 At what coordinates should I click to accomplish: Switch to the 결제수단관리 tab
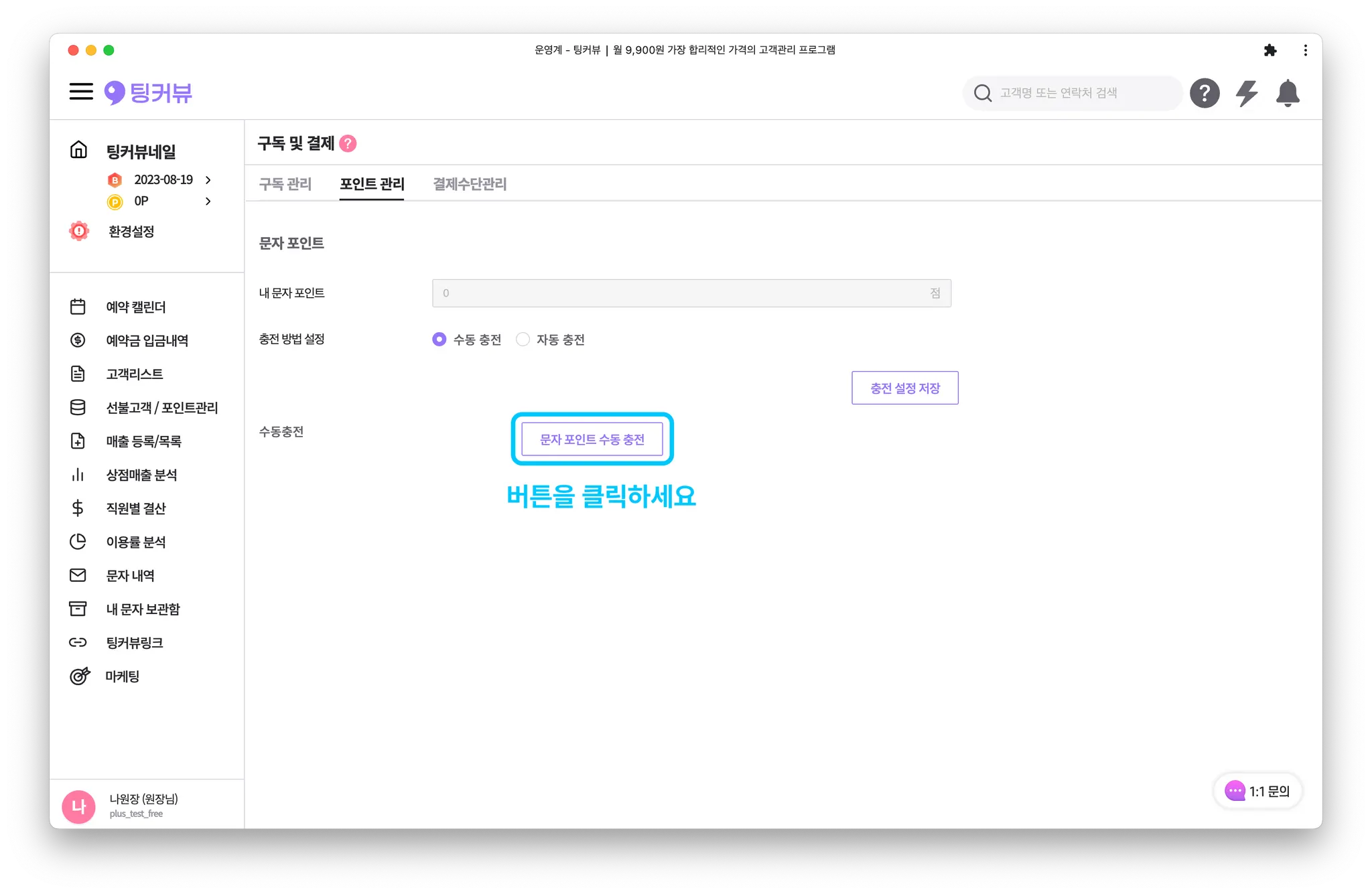pyautogui.click(x=470, y=184)
